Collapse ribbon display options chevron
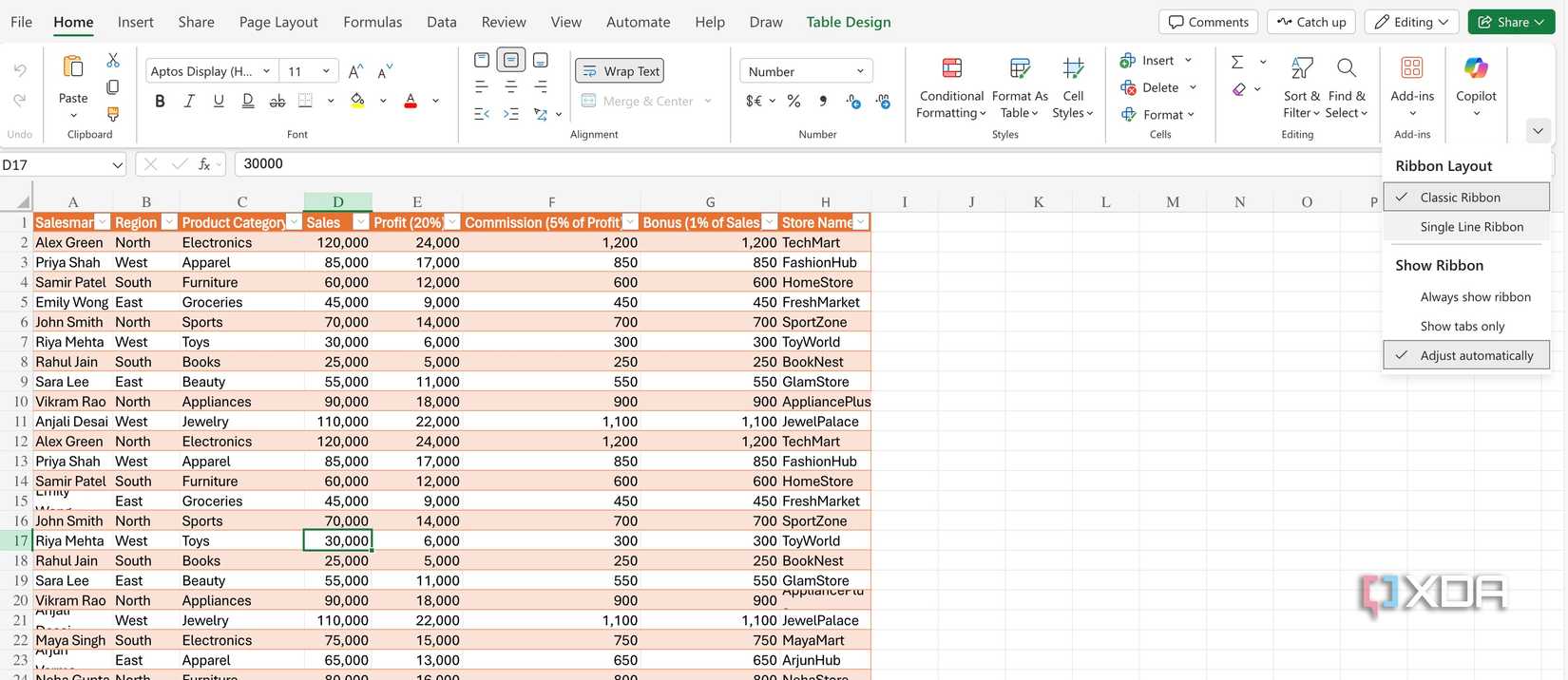The width and height of the screenshot is (1568, 680). [1538, 131]
